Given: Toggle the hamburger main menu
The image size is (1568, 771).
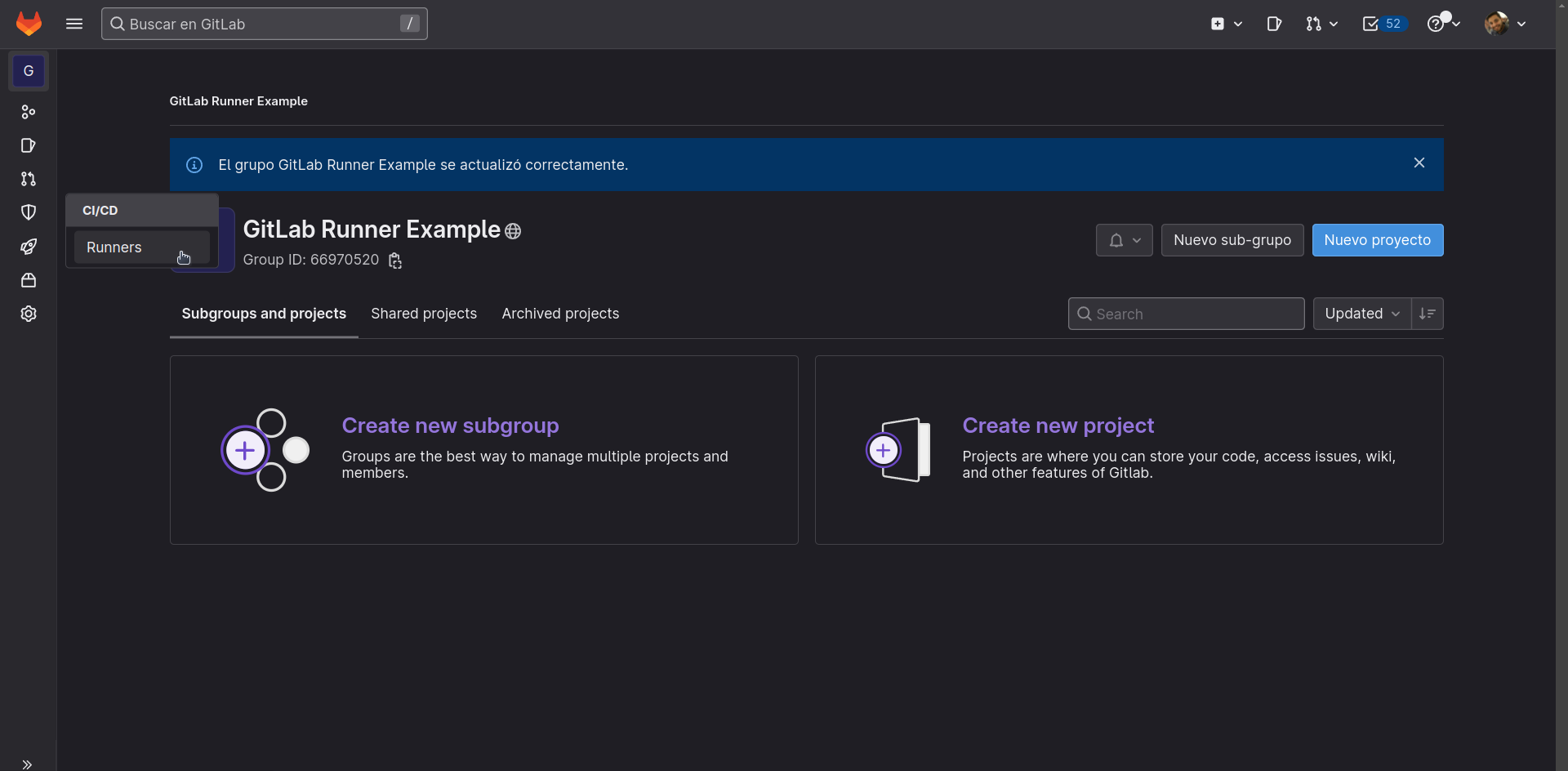Looking at the screenshot, I should [74, 24].
